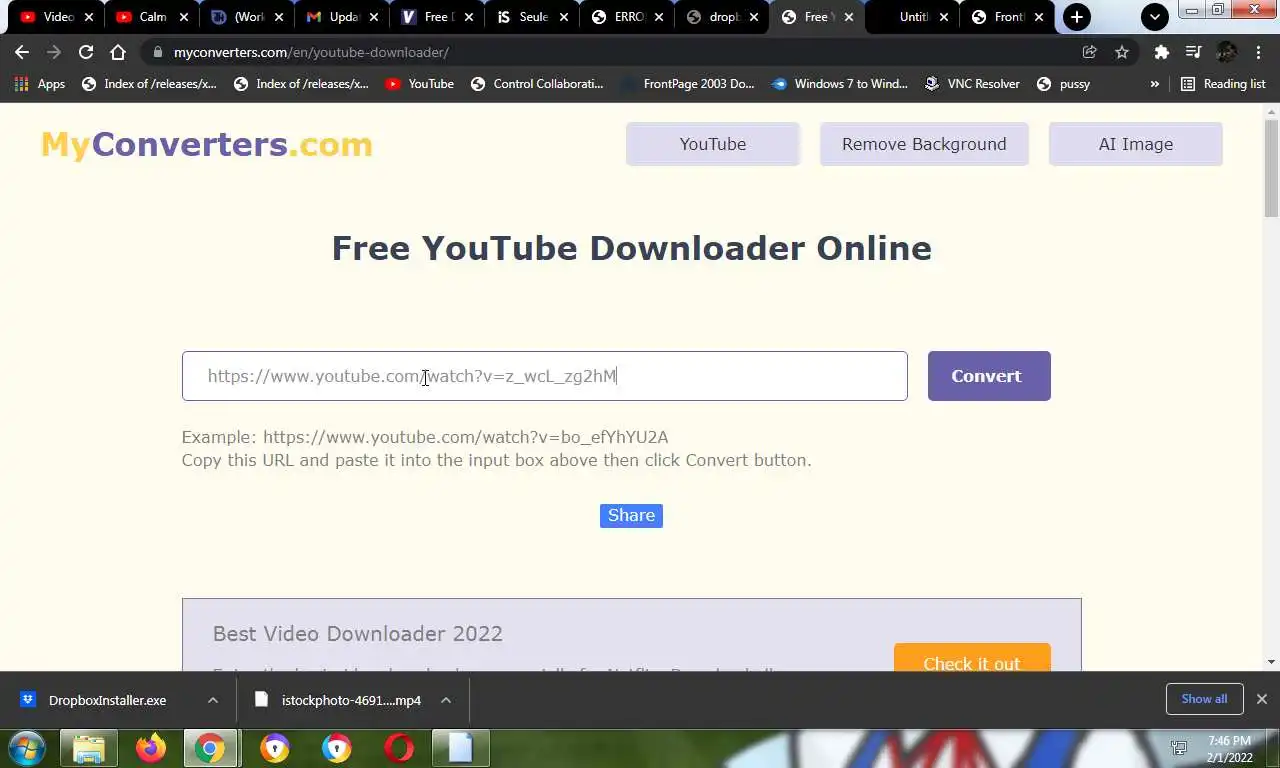Click the orange Check it out button
Screen dimensions: 1280x768
[x=972, y=660]
